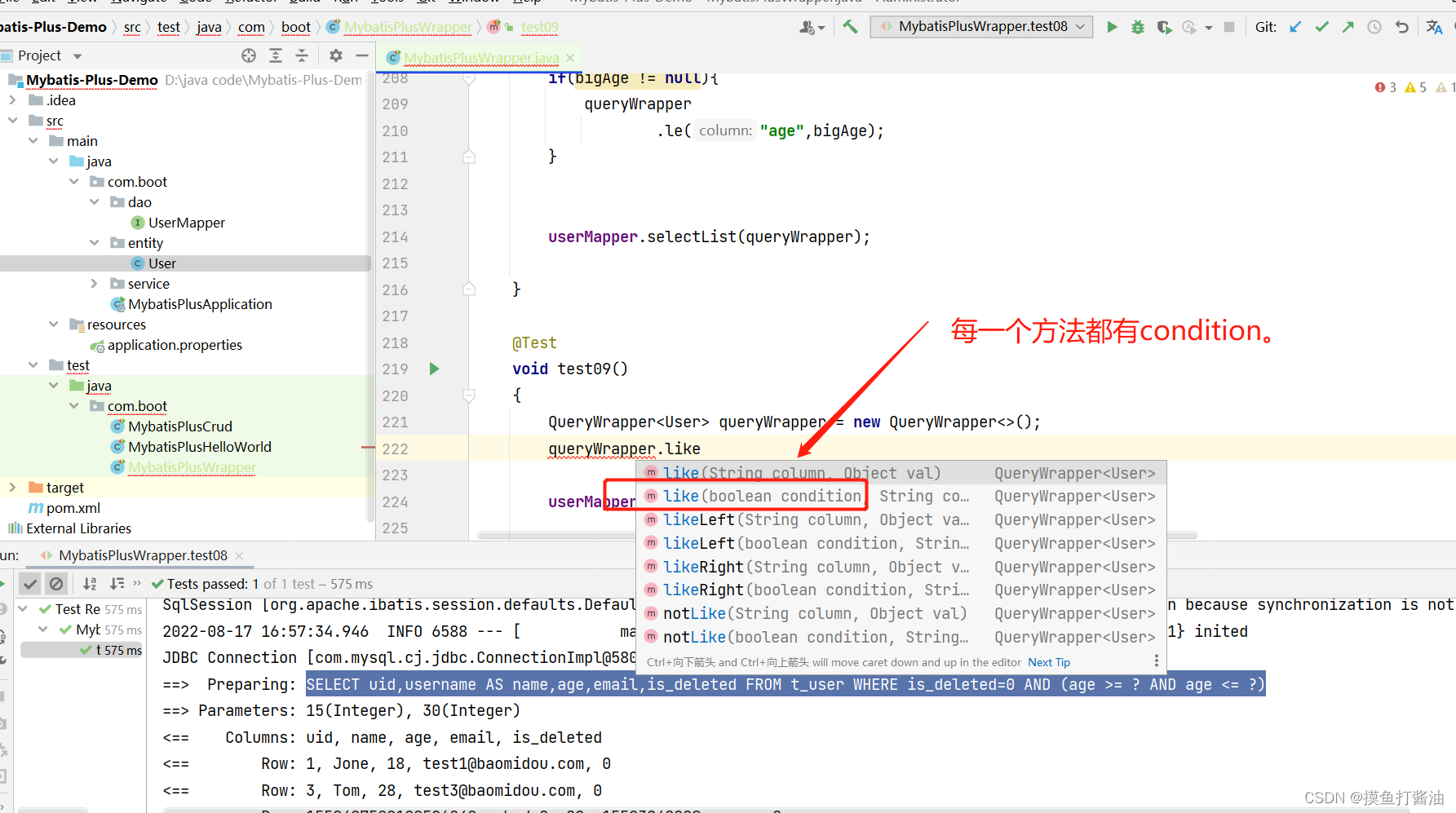The width and height of the screenshot is (1456, 813).
Task: Collapse the dao package
Action: 95,202
